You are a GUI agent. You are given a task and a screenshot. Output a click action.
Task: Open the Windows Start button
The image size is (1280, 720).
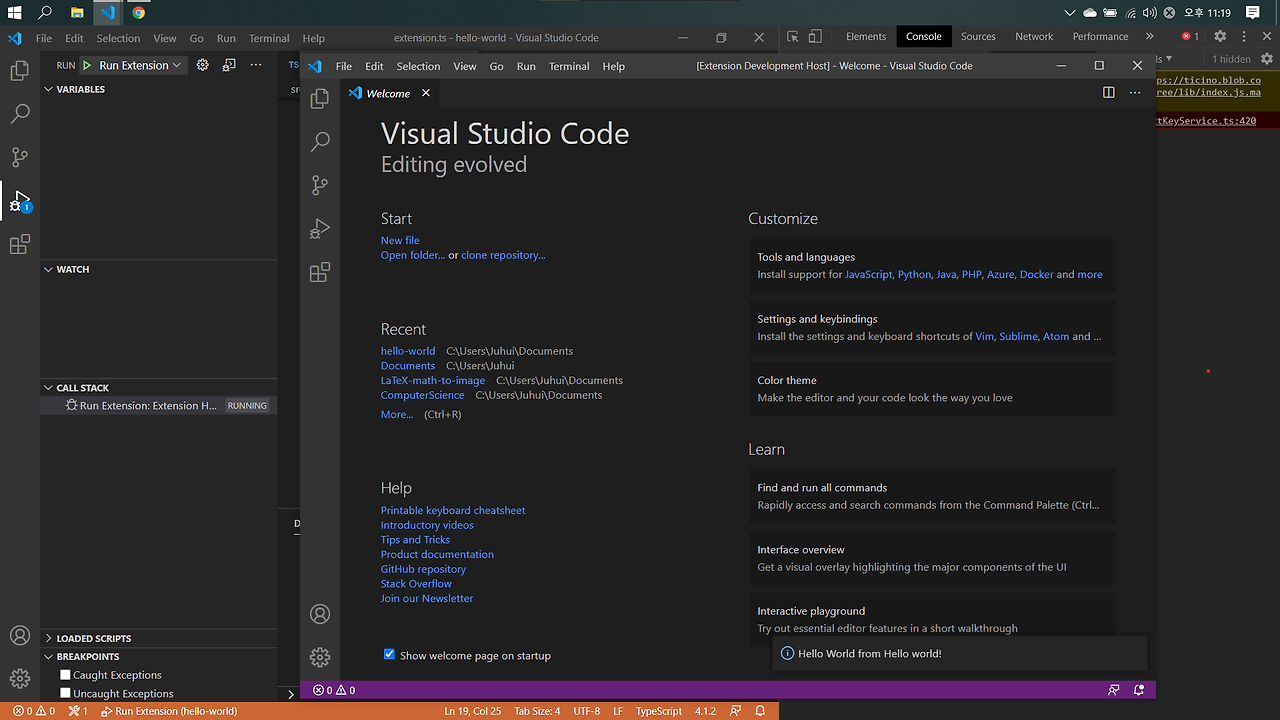tap(15, 12)
